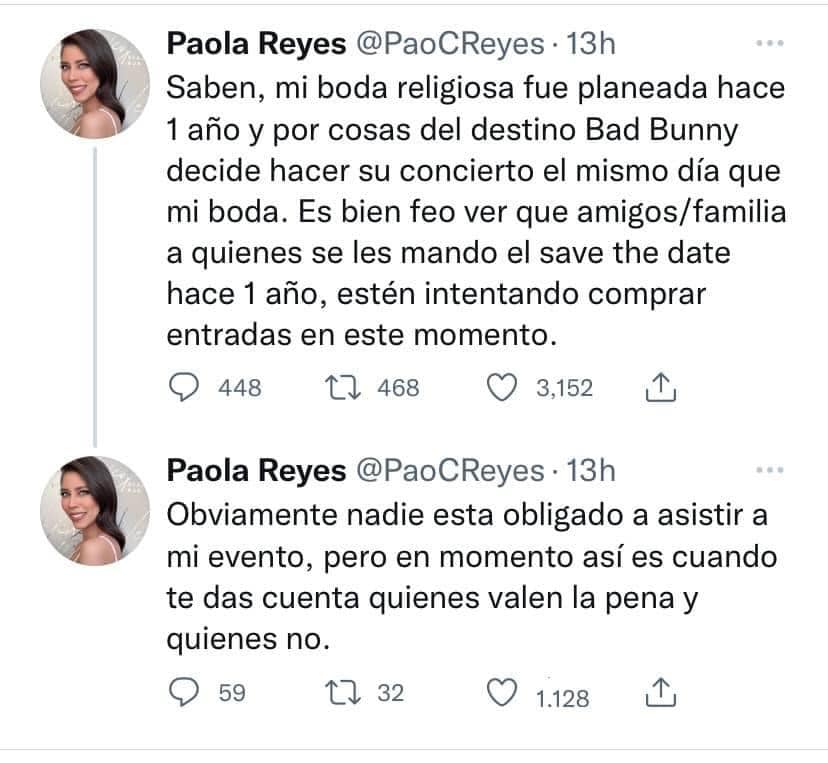Open Paola Reyes avatar on first tweet
The height and width of the screenshot is (763, 828).
pyautogui.click(x=95, y=84)
